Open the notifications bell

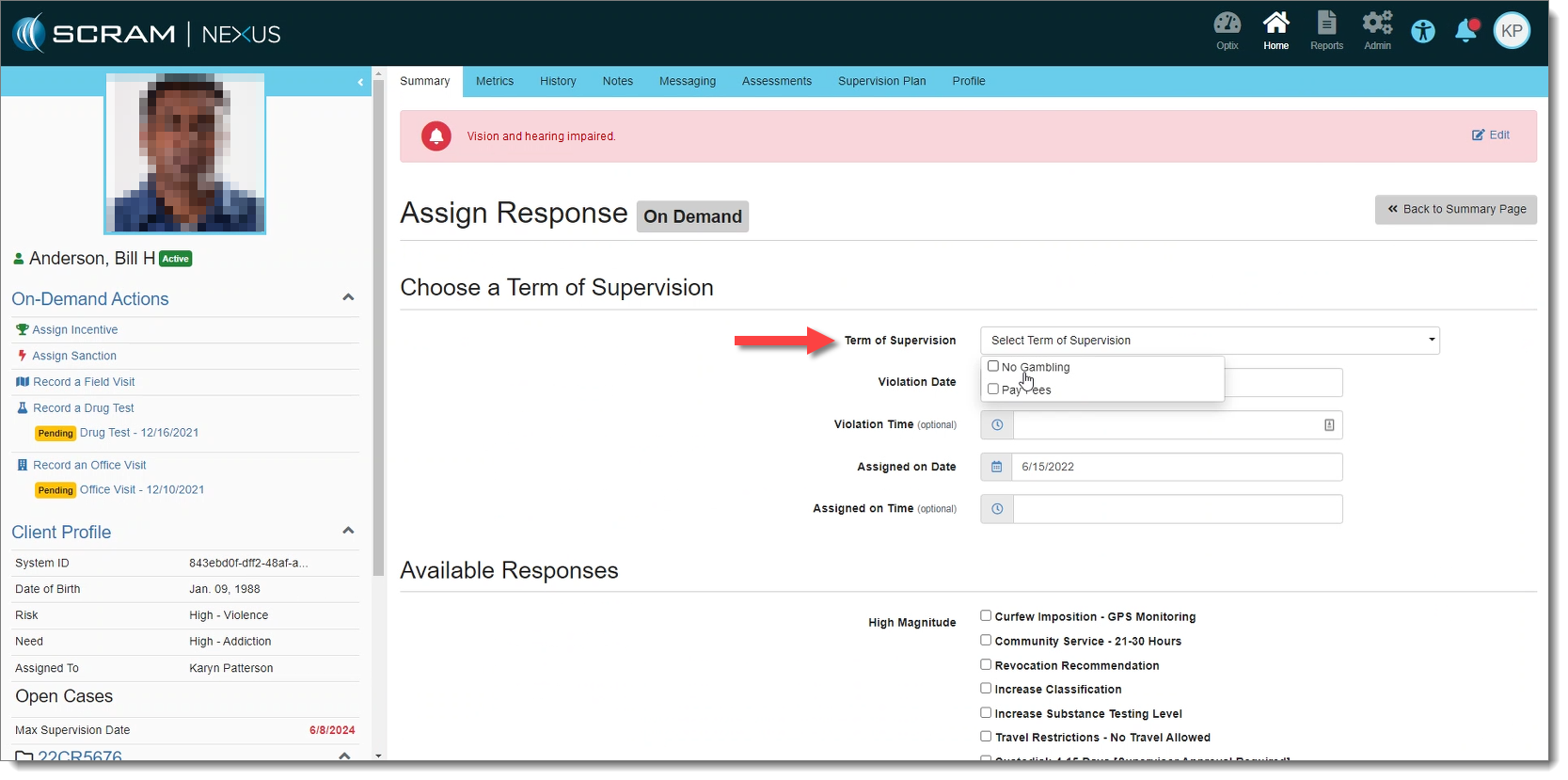pyautogui.click(x=1465, y=31)
